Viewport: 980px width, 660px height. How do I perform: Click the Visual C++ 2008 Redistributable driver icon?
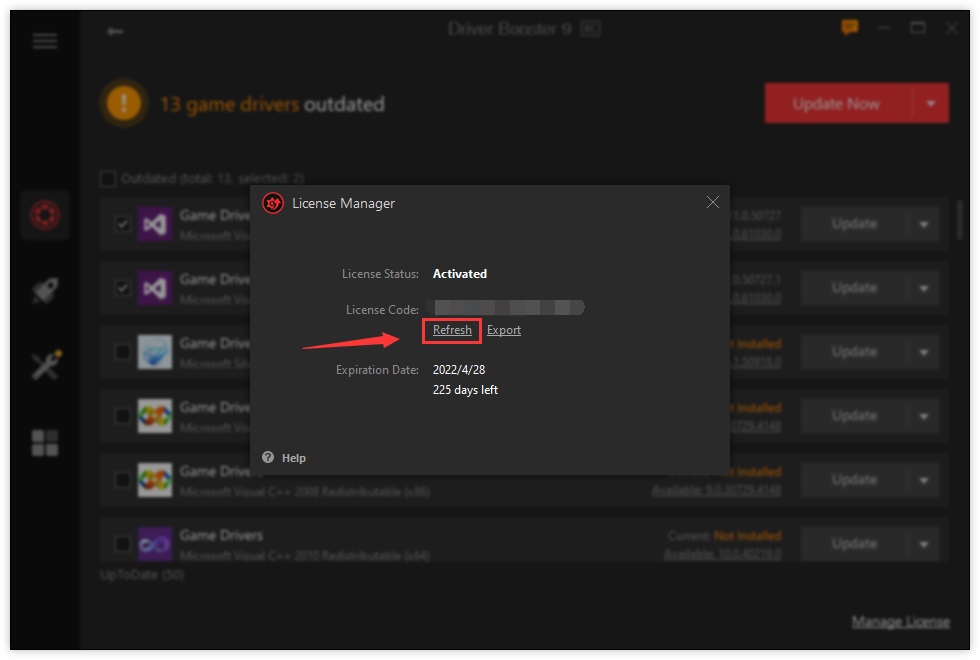pos(155,480)
